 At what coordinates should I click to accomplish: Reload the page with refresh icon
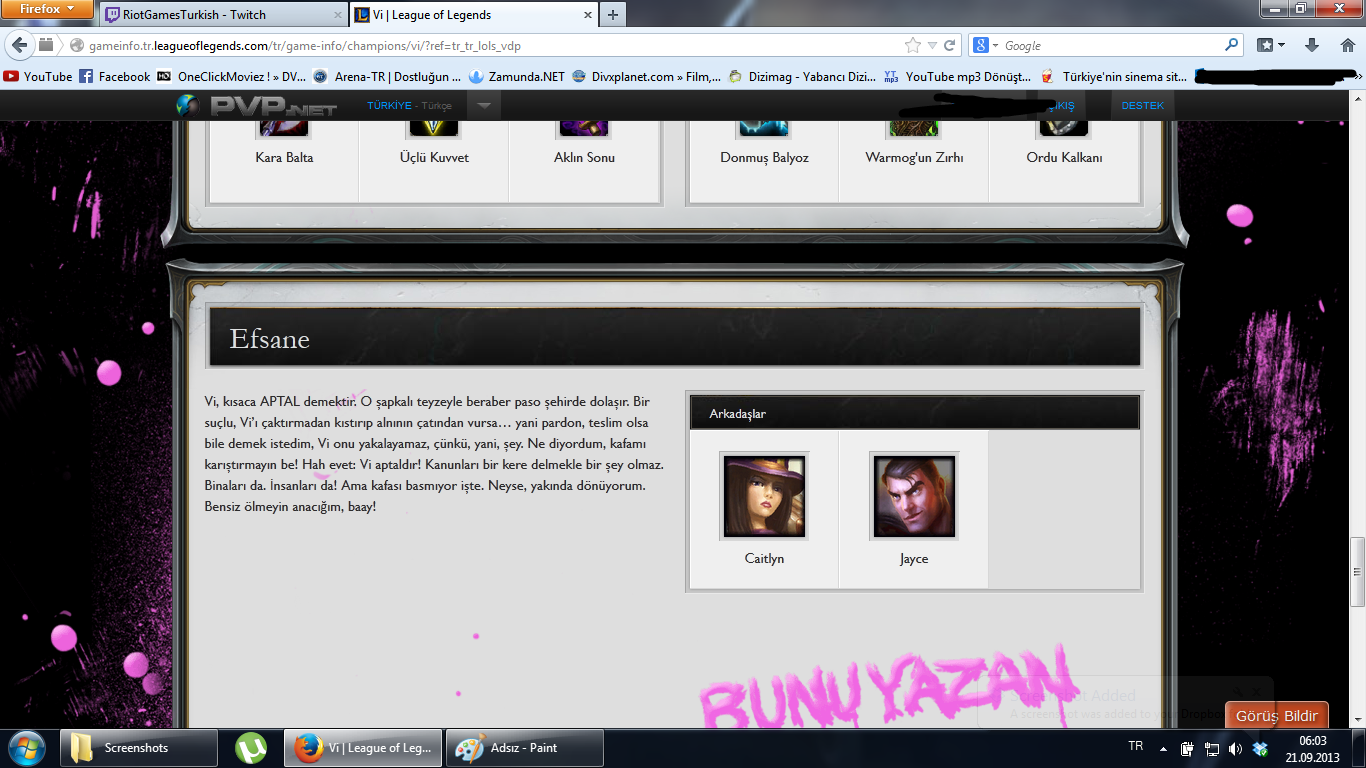[x=950, y=45]
